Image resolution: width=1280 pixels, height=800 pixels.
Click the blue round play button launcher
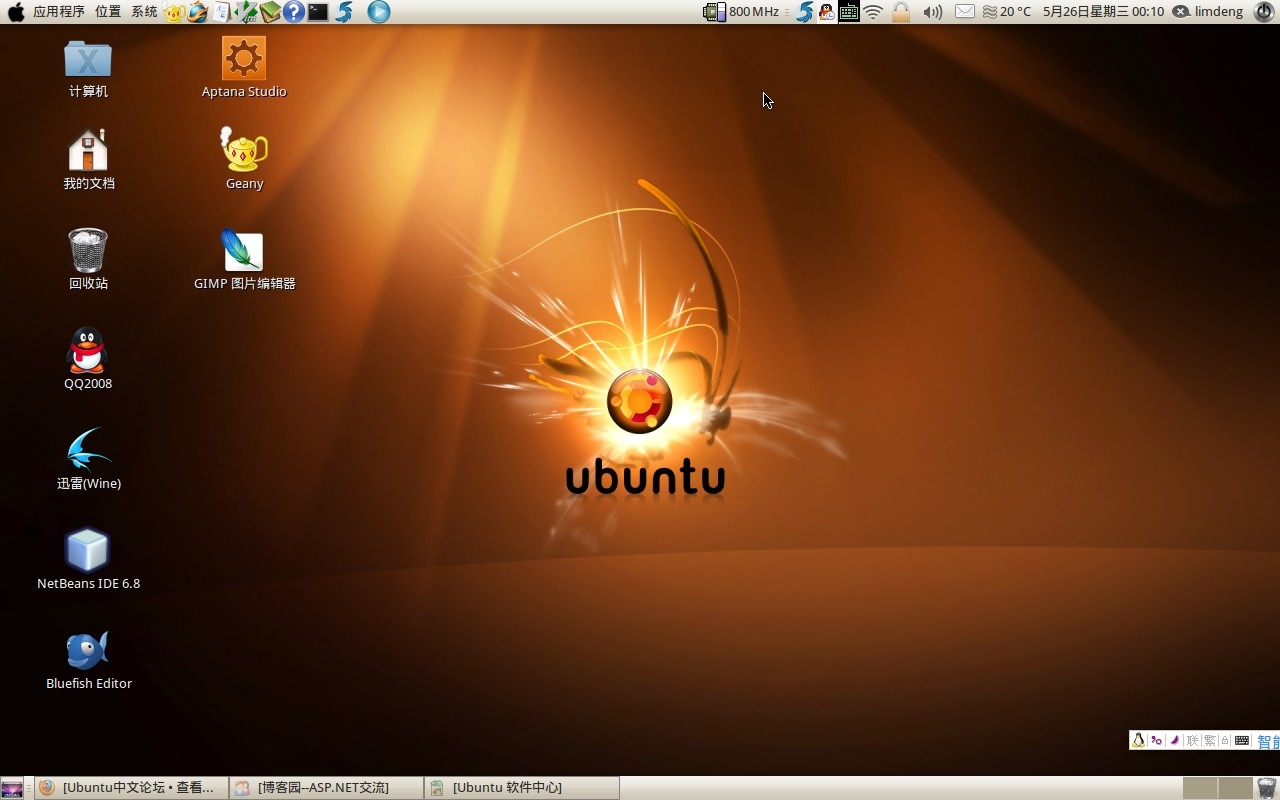coord(379,12)
